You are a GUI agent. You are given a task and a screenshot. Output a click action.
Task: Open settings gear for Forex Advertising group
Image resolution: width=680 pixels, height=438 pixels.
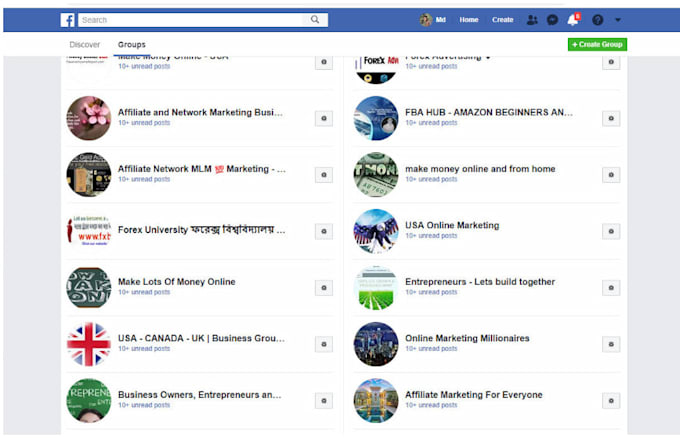(611, 62)
